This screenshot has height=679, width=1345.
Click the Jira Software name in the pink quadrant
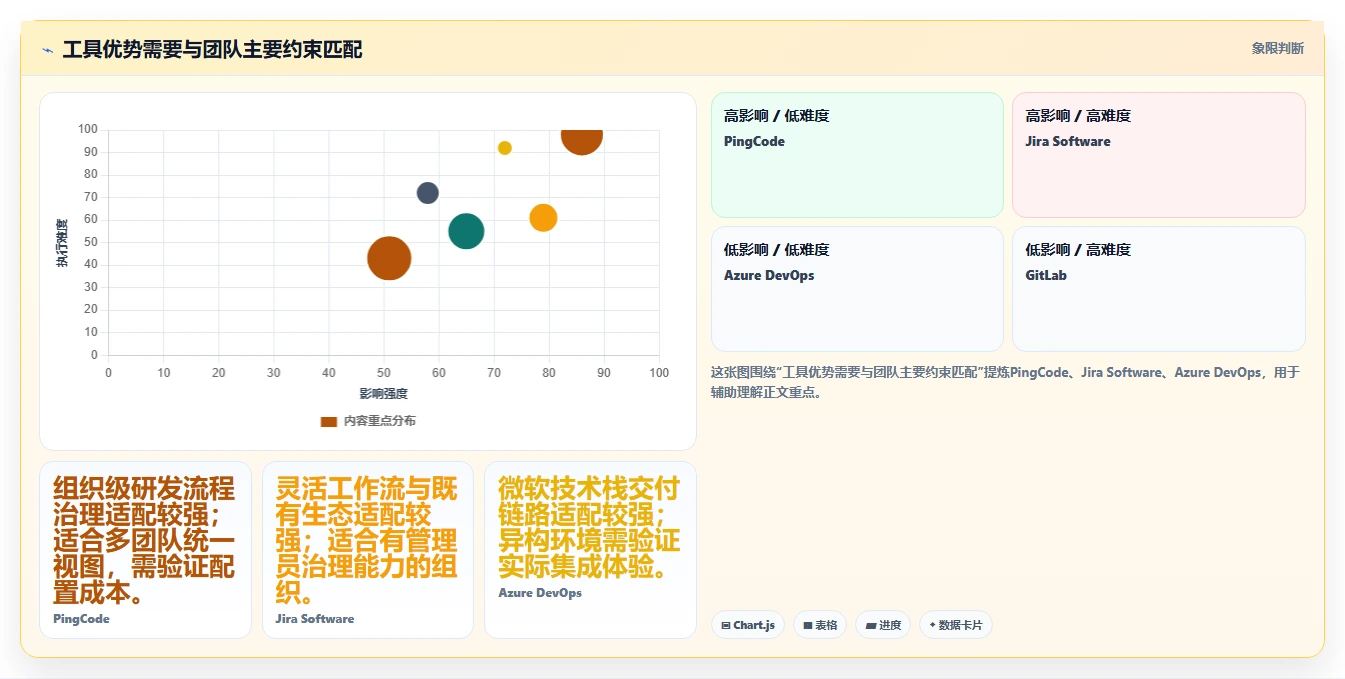(x=1068, y=142)
